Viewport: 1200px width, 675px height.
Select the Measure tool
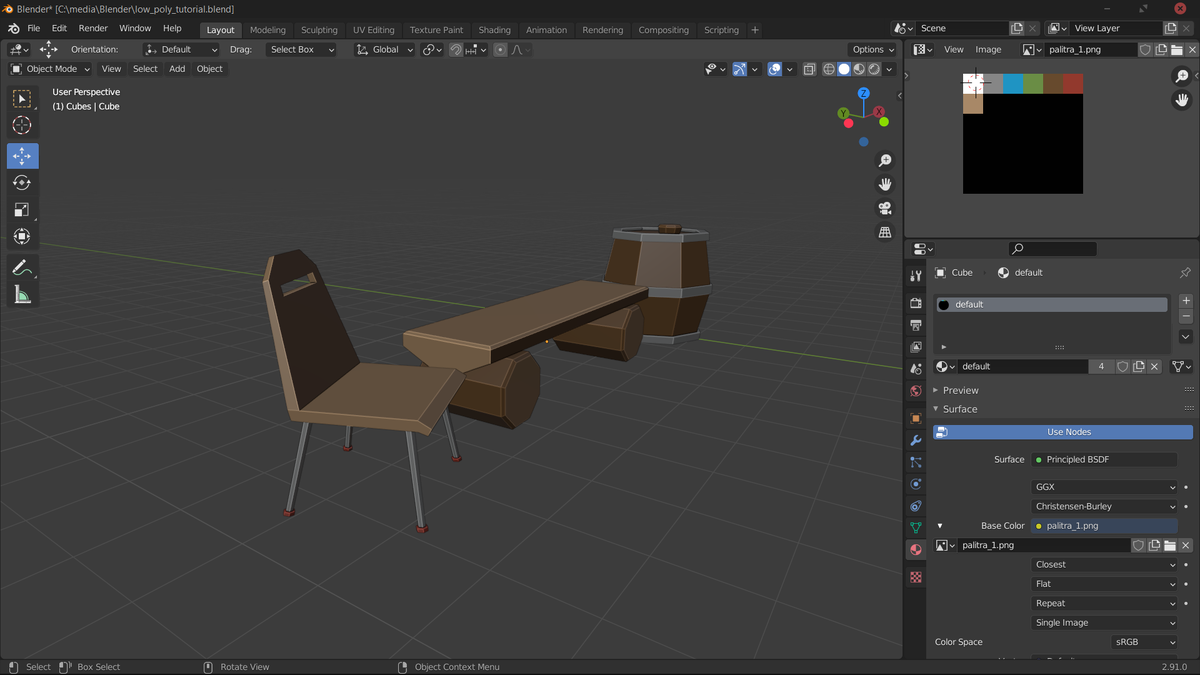(x=22, y=295)
